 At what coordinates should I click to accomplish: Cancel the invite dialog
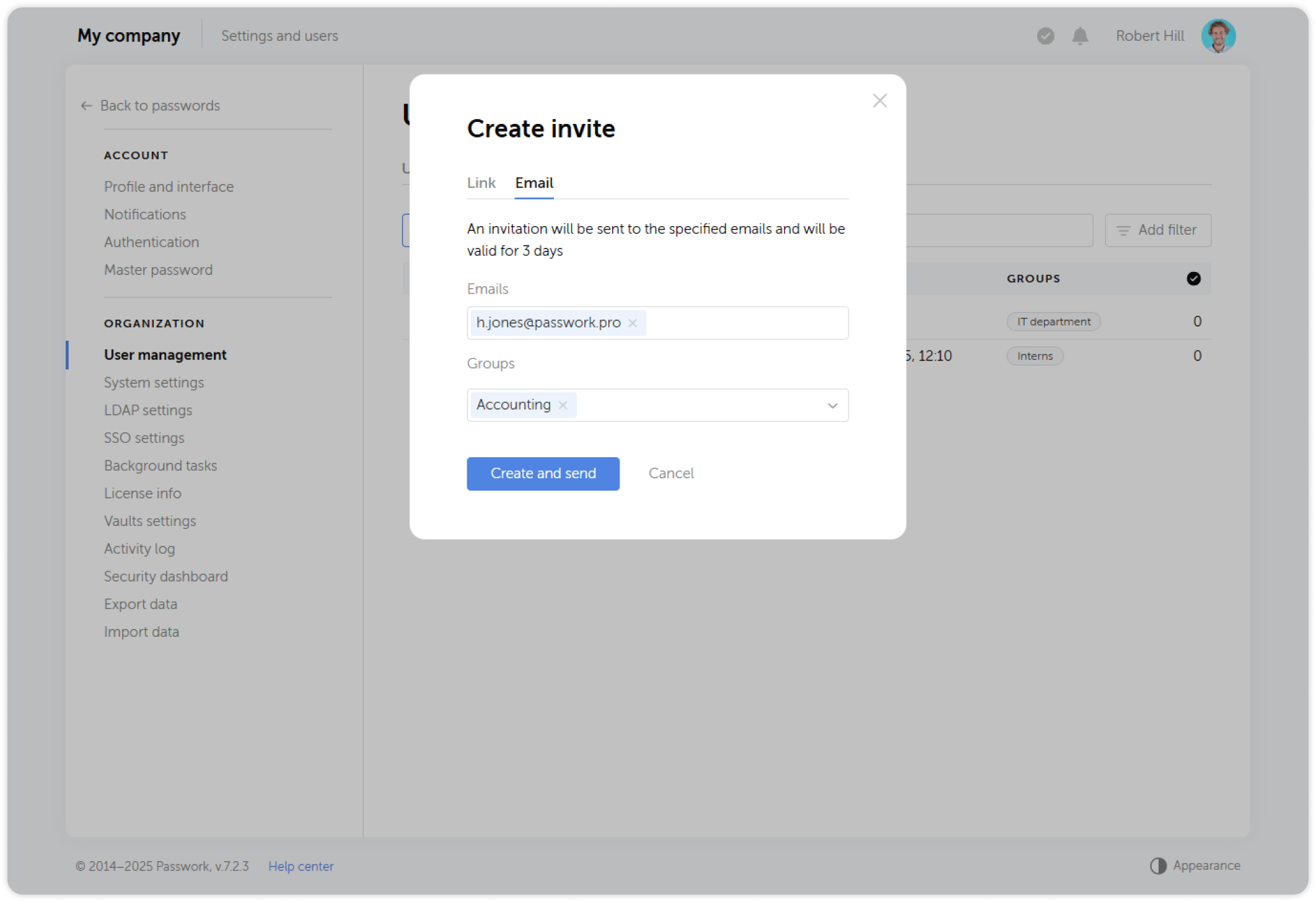pos(670,473)
